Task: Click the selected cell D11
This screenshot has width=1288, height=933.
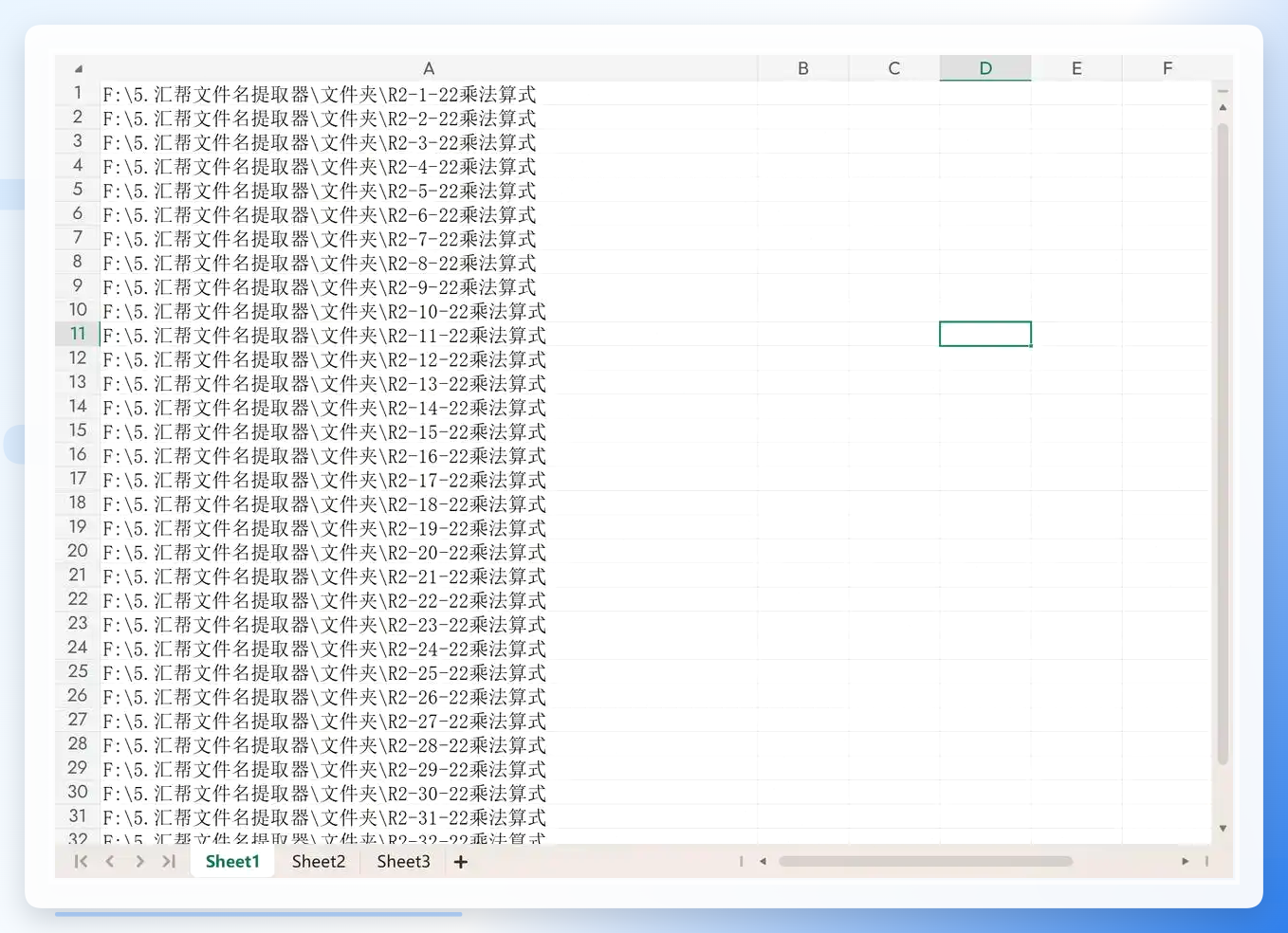Action: point(985,334)
